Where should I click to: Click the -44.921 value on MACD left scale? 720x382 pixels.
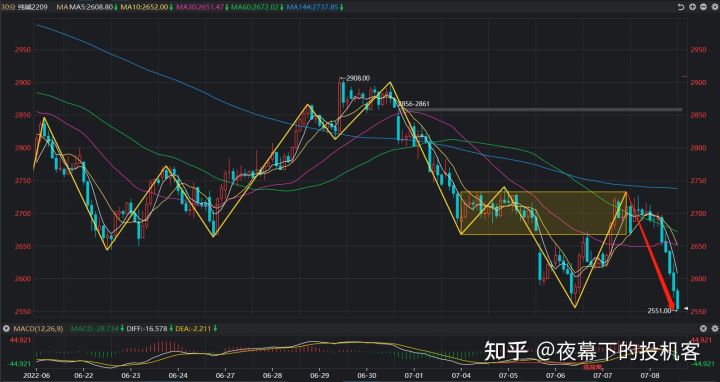point(18,364)
